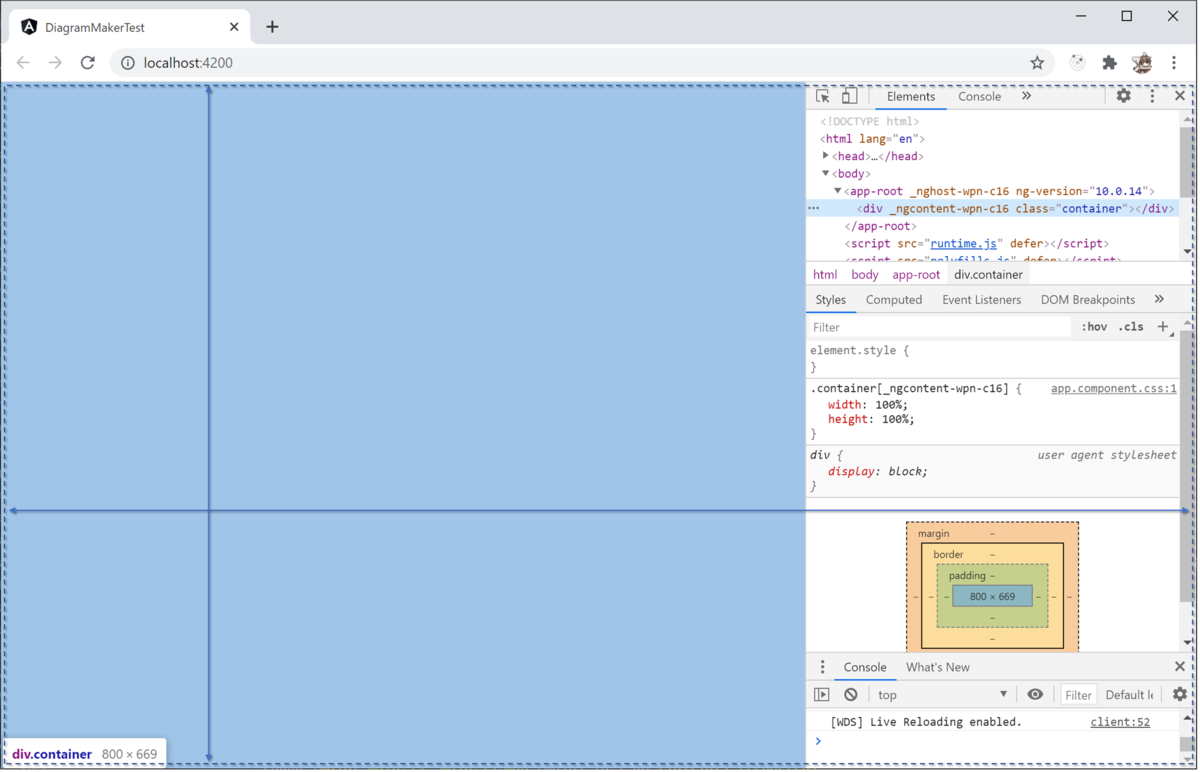Click the element.style rule block
1200x772 pixels.
pyautogui.click(x=992, y=359)
